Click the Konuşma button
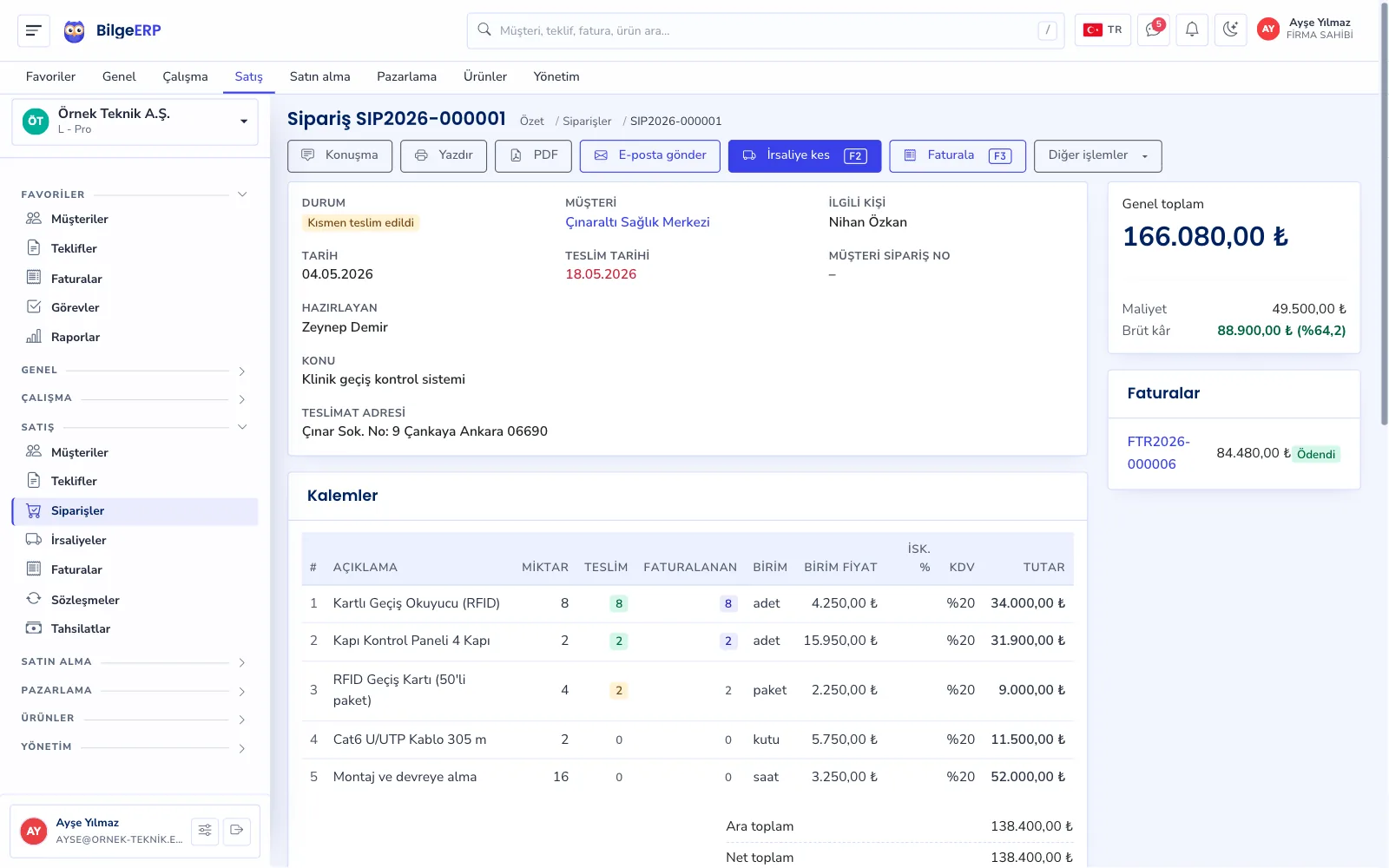Screen dimensions: 1389x868 pyautogui.click(x=339, y=156)
